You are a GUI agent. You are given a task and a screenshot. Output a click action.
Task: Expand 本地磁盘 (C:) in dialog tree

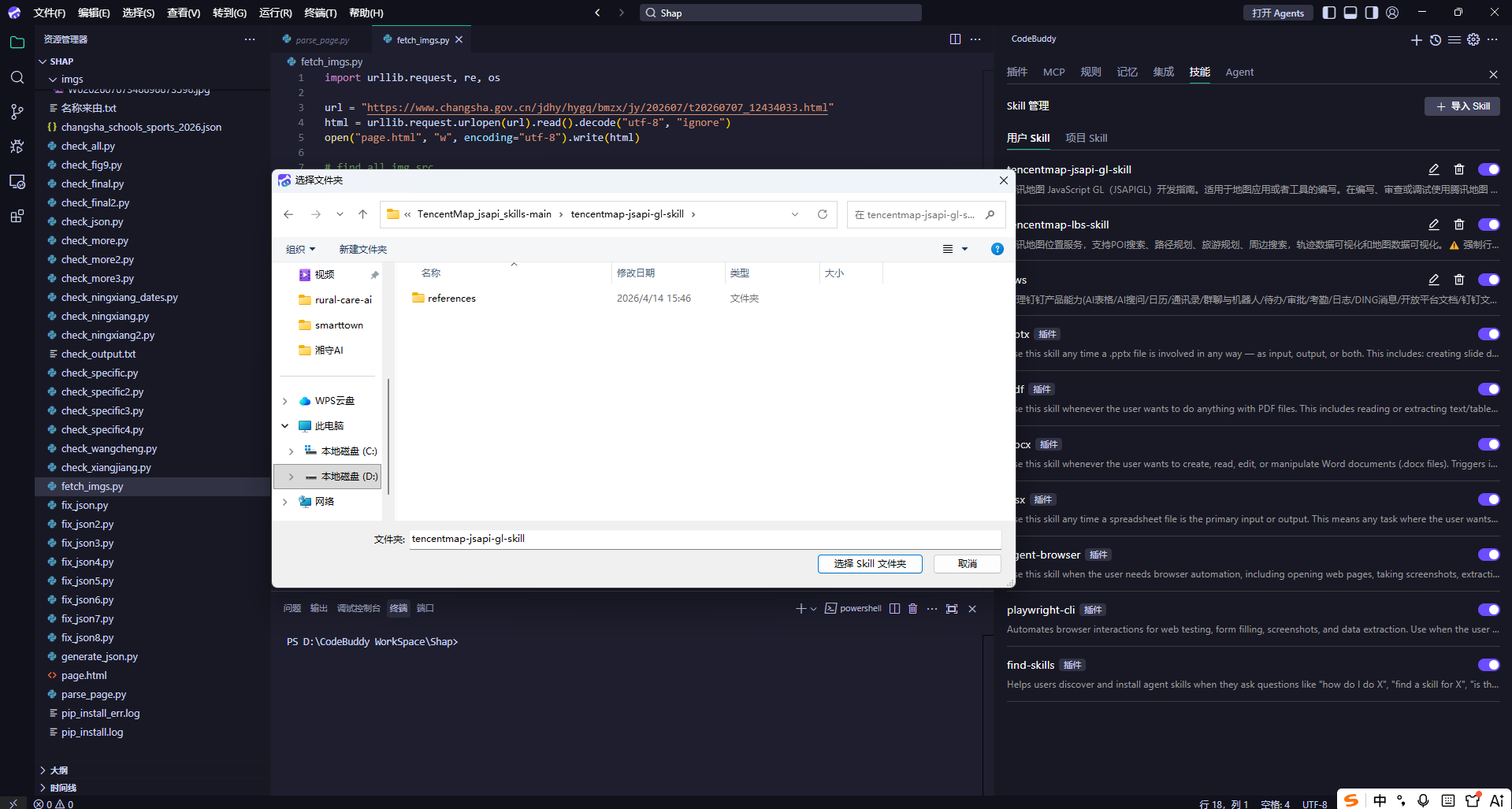coord(292,451)
